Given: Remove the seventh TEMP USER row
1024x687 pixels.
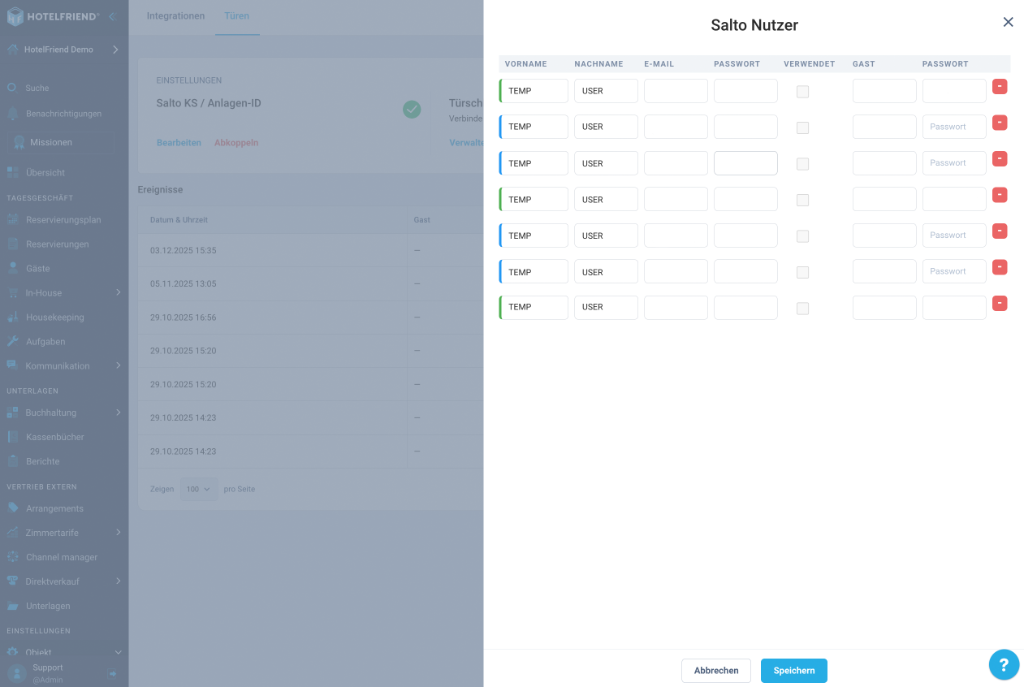Looking at the screenshot, I should coord(999,303).
